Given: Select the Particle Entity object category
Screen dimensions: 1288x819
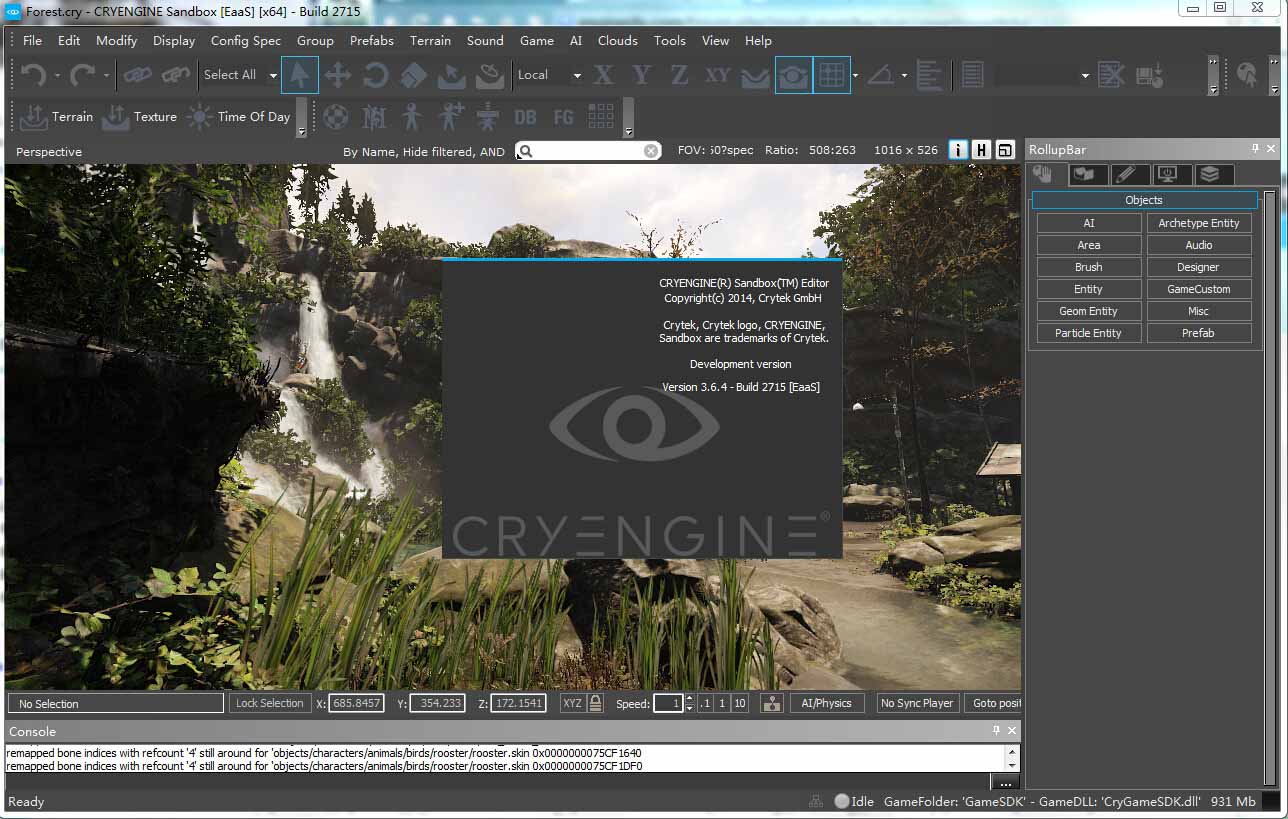Looking at the screenshot, I should coord(1088,333).
